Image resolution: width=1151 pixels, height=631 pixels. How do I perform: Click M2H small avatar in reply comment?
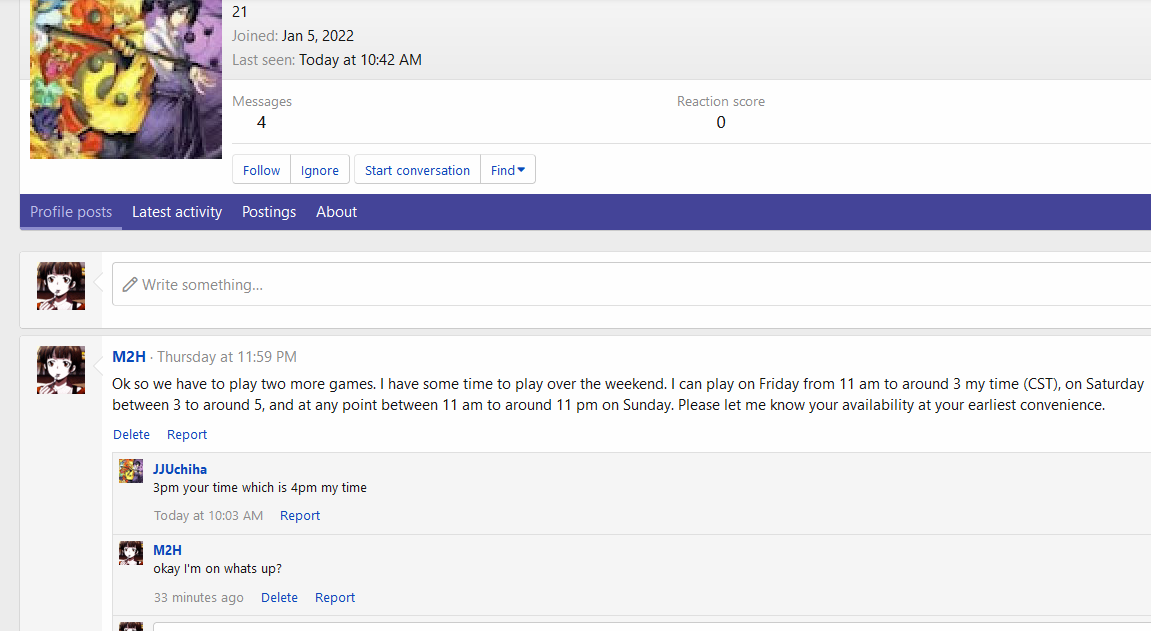131,553
